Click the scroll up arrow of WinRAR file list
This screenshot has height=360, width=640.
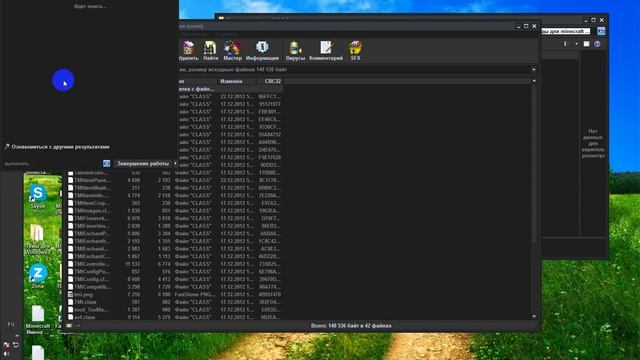pyautogui.click(x=534, y=81)
